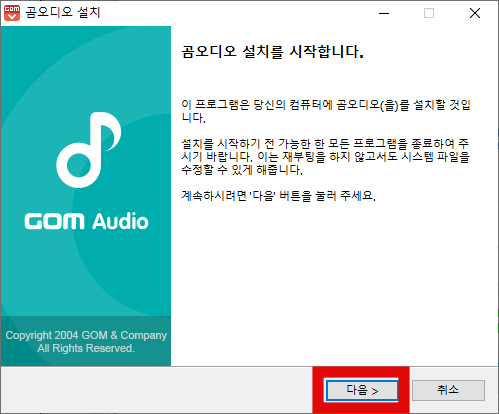Close the 곰오디오 설치 window
The width and height of the screenshot is (499, 414).
point(475,13)
